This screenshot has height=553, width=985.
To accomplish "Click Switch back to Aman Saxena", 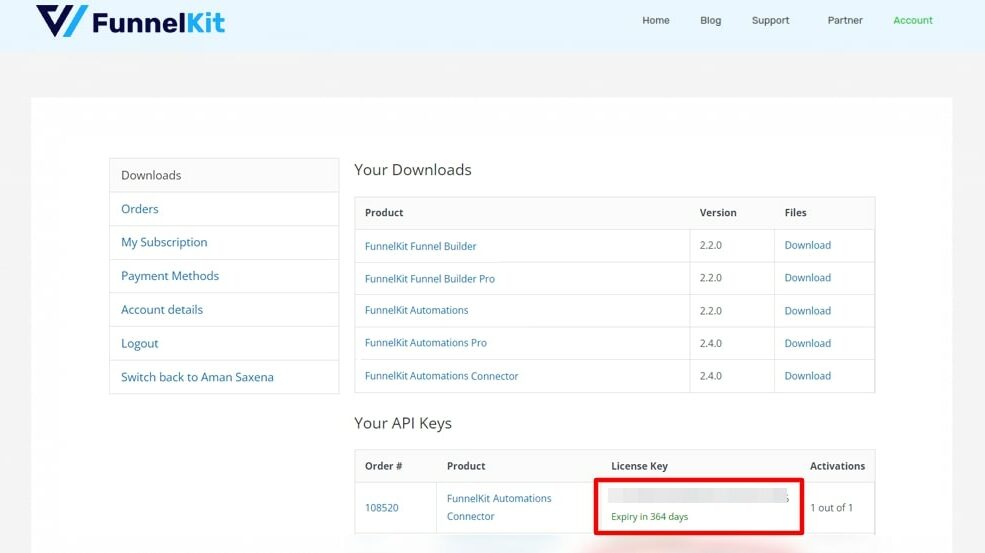I will (224, 377).
